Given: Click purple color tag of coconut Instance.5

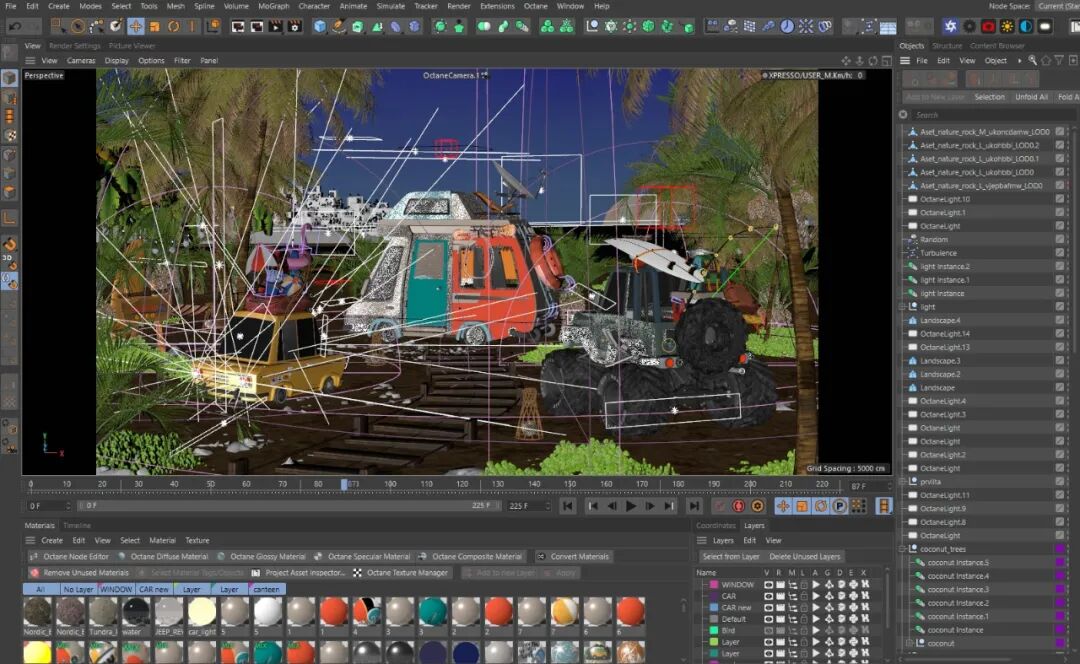Looking at the screenshot, I should [x=1061, y=563].
